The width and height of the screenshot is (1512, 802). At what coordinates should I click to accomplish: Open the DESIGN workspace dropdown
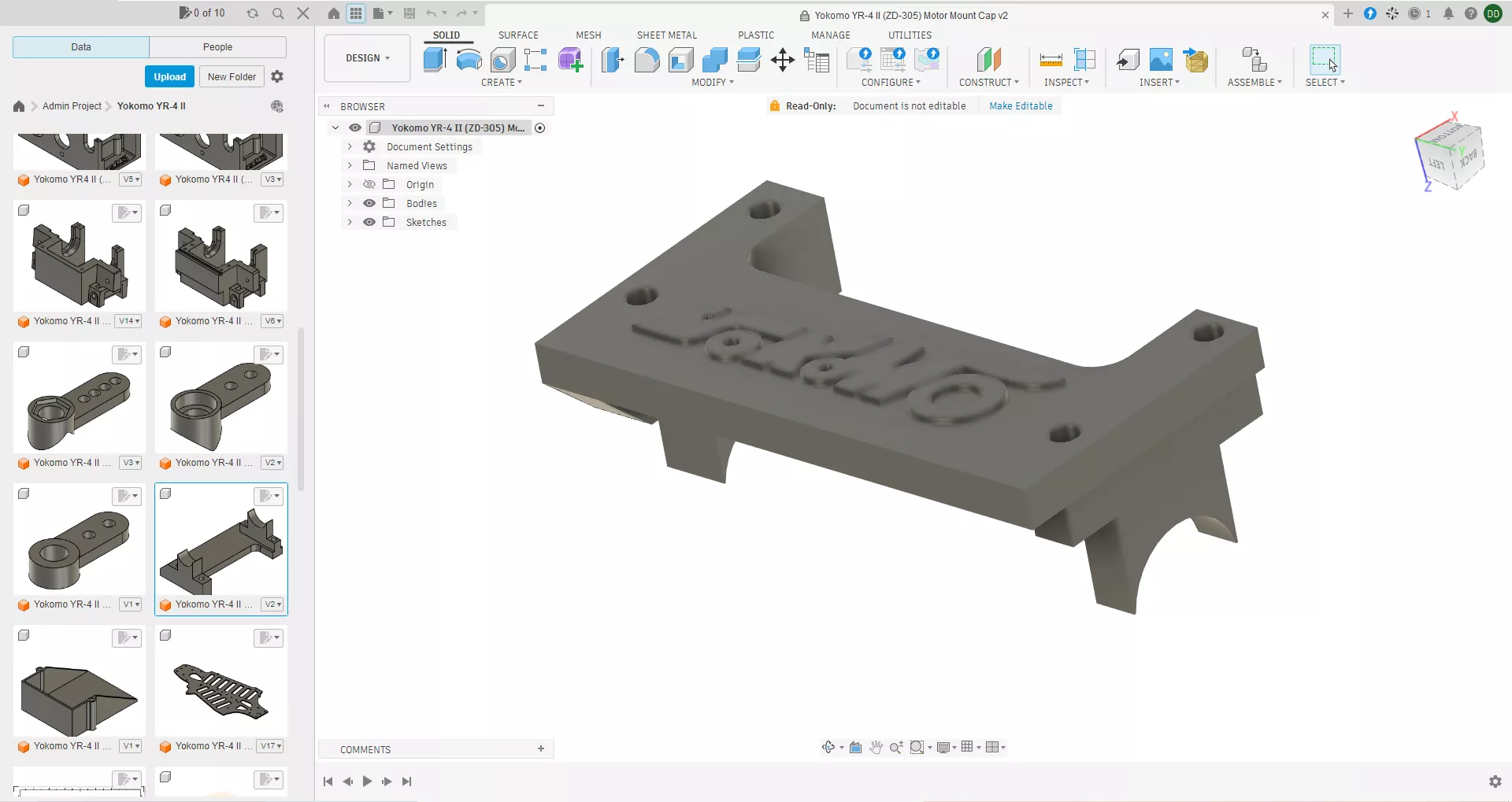point(367,58)
